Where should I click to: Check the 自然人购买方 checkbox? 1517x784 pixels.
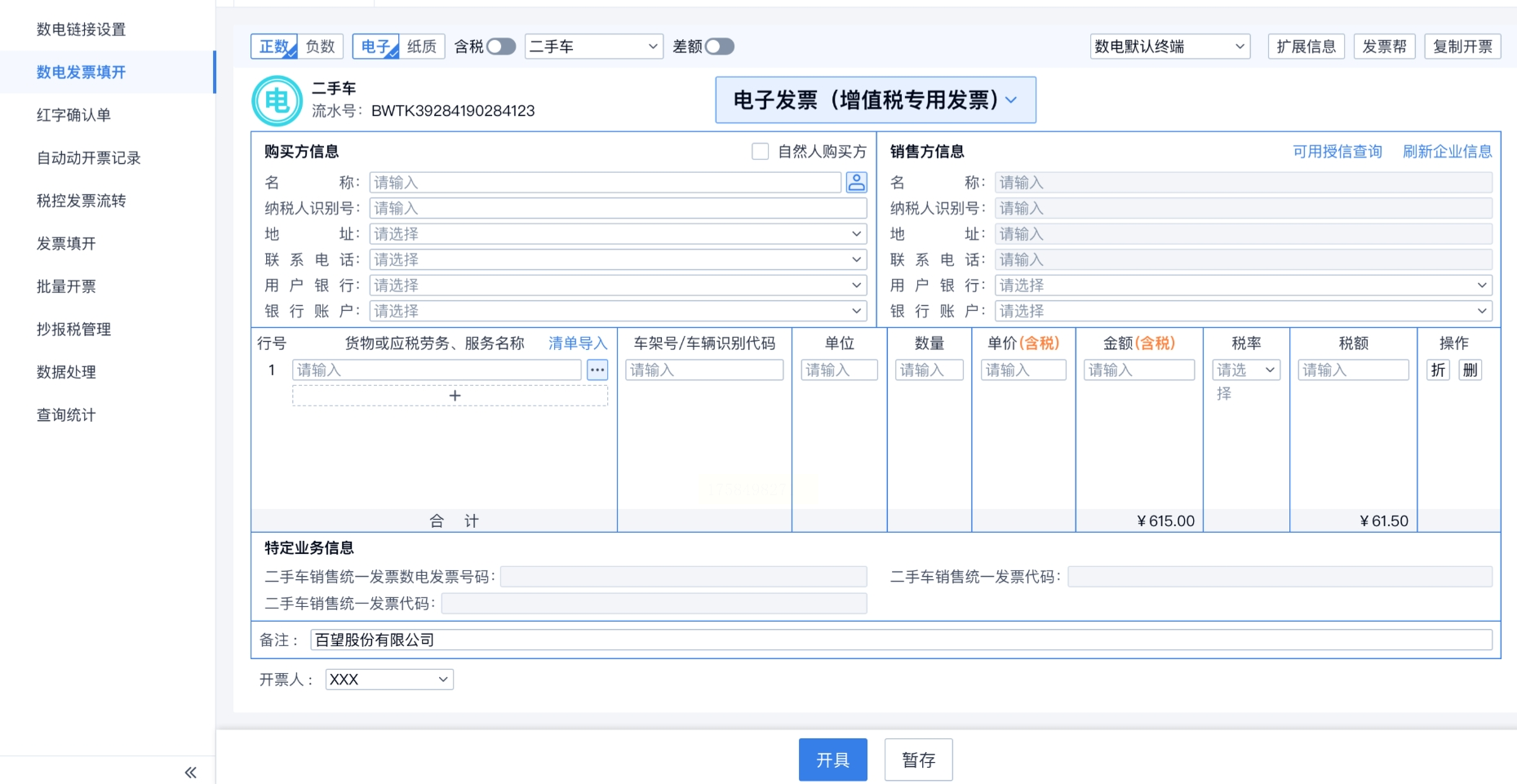click(760, 152)
